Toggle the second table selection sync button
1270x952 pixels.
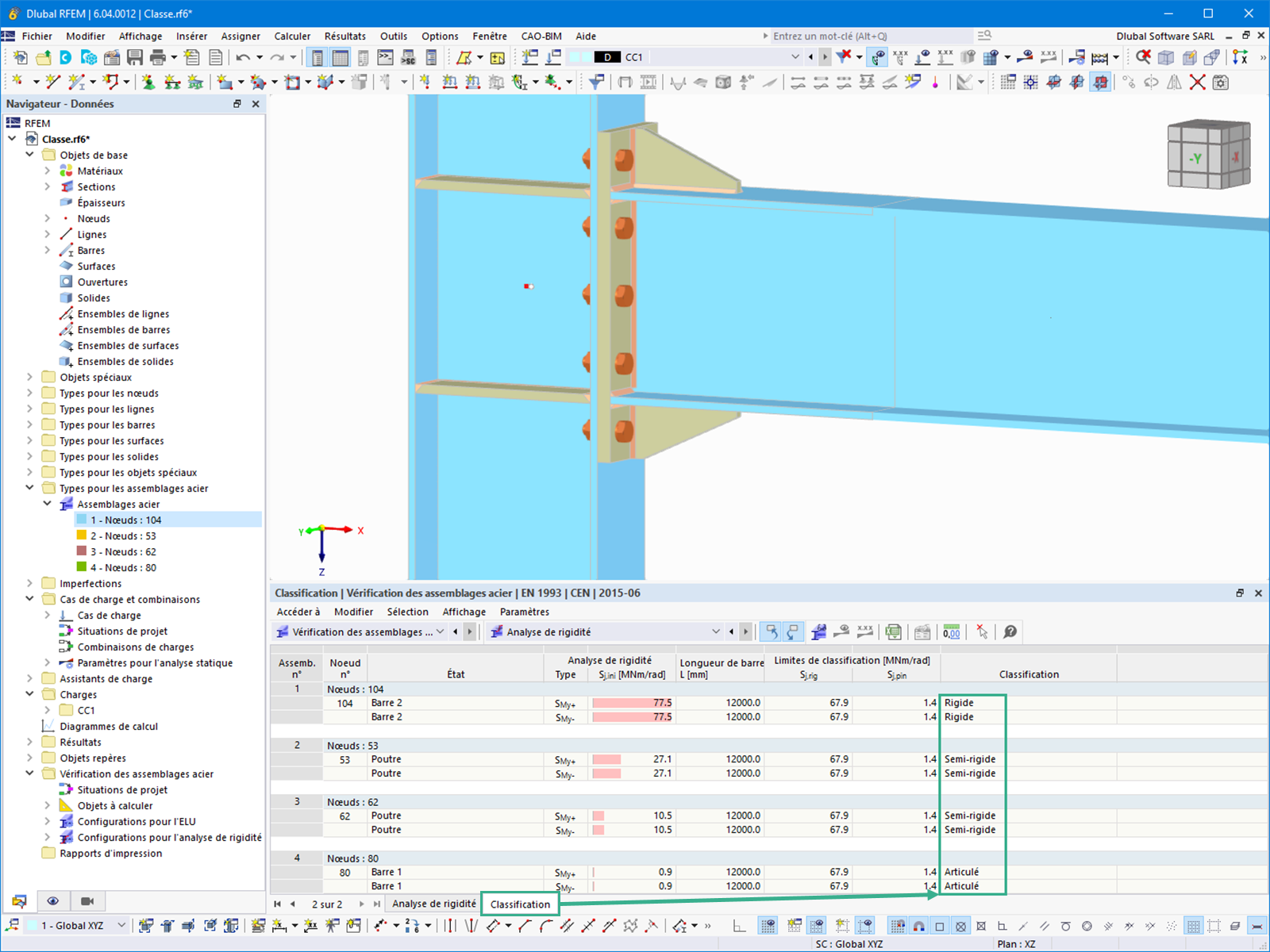coord(793,632)
